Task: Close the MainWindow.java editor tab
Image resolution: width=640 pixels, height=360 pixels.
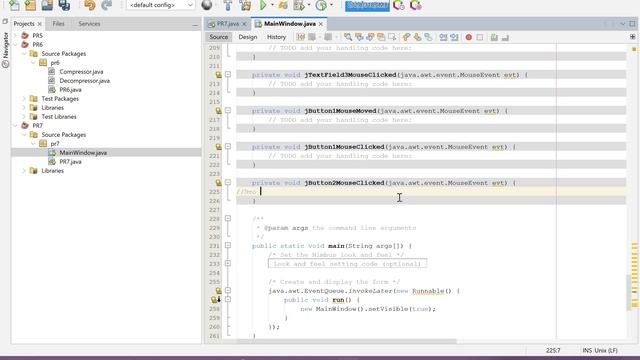Action: [x=321, y=24]
